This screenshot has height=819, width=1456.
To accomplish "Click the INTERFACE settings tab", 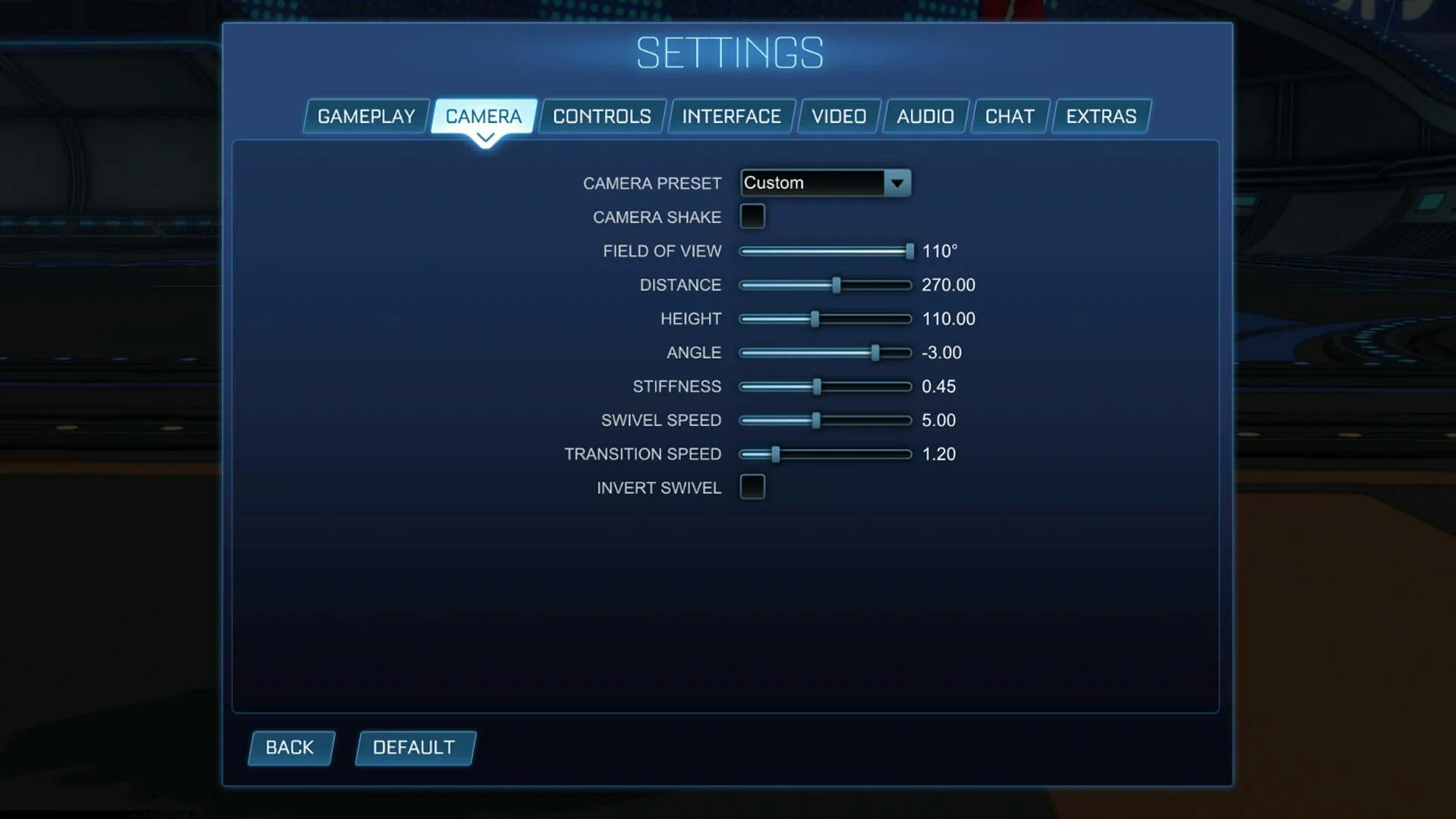I will click(731, 115).
